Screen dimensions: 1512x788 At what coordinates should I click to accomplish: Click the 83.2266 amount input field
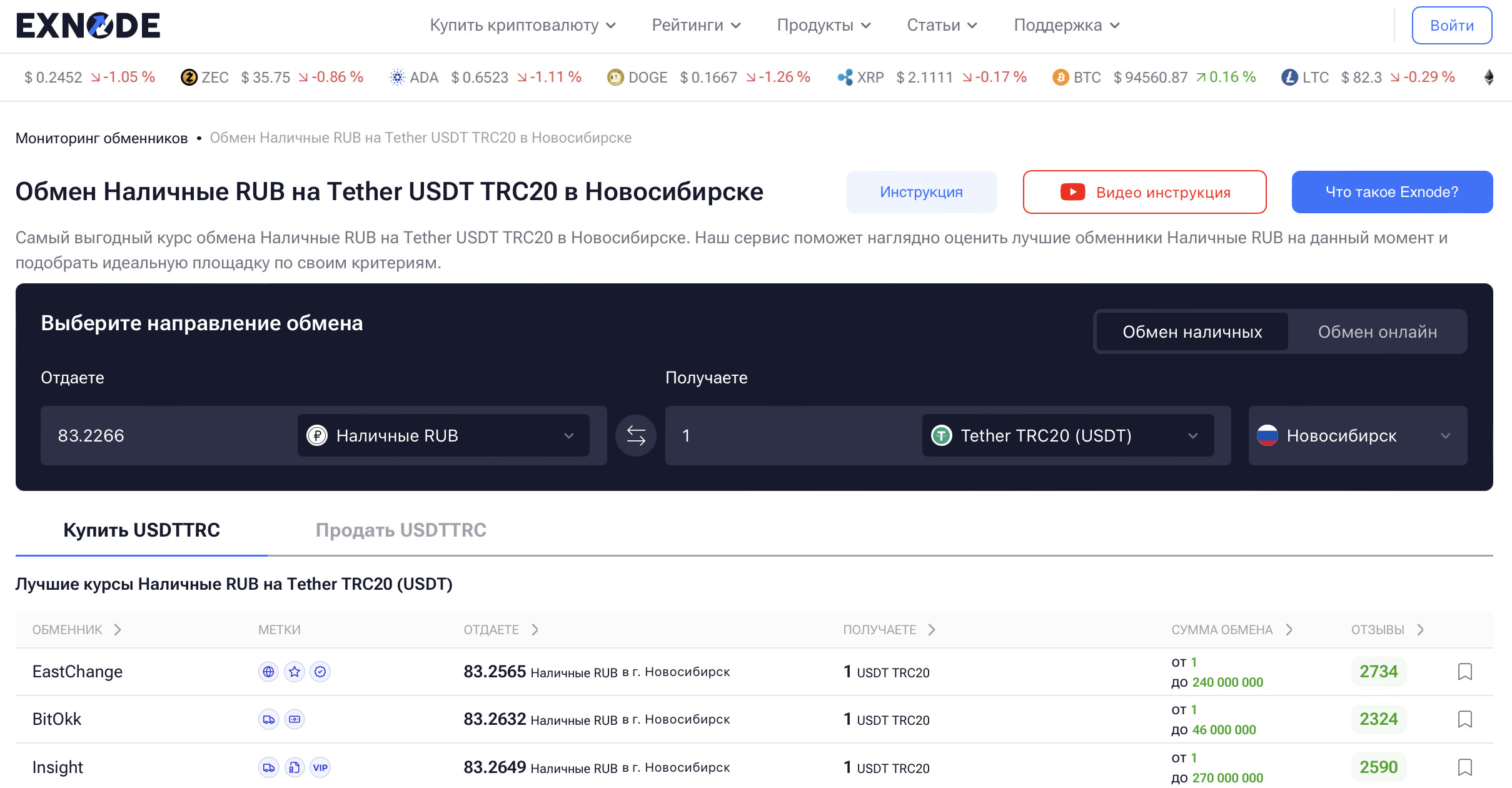tap(169, 435)
